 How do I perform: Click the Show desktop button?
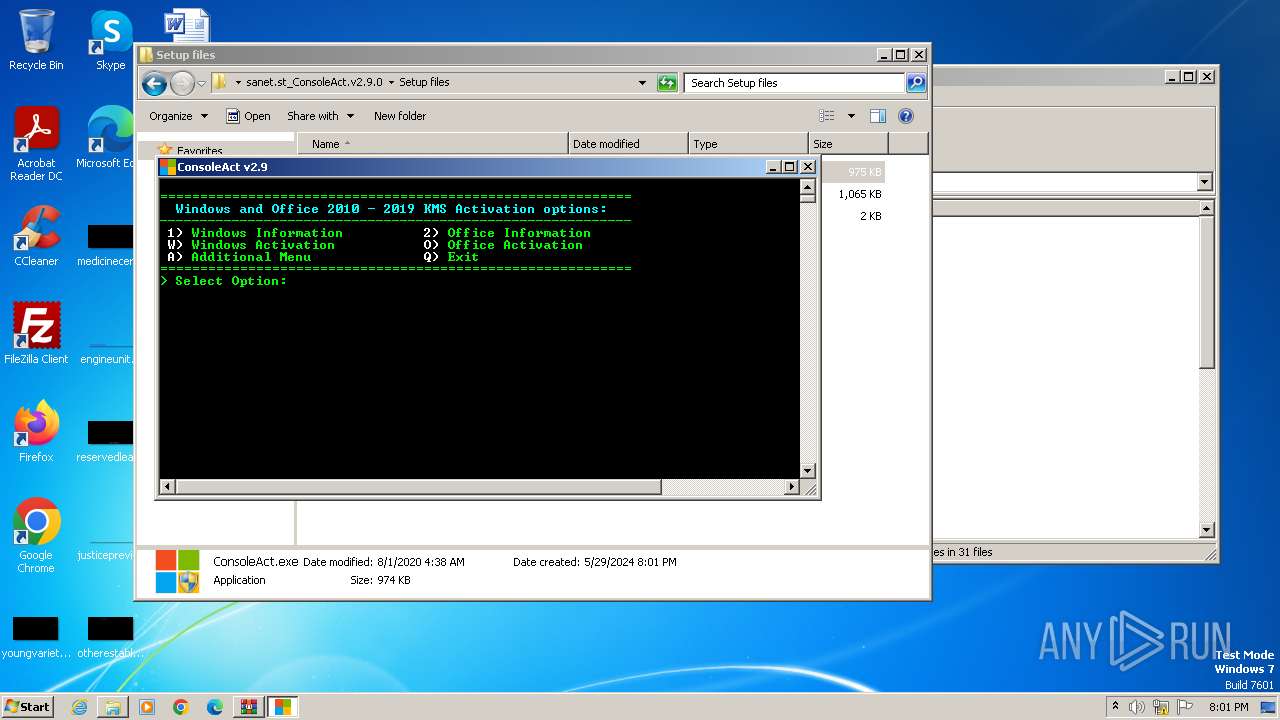pos(1269,707)
